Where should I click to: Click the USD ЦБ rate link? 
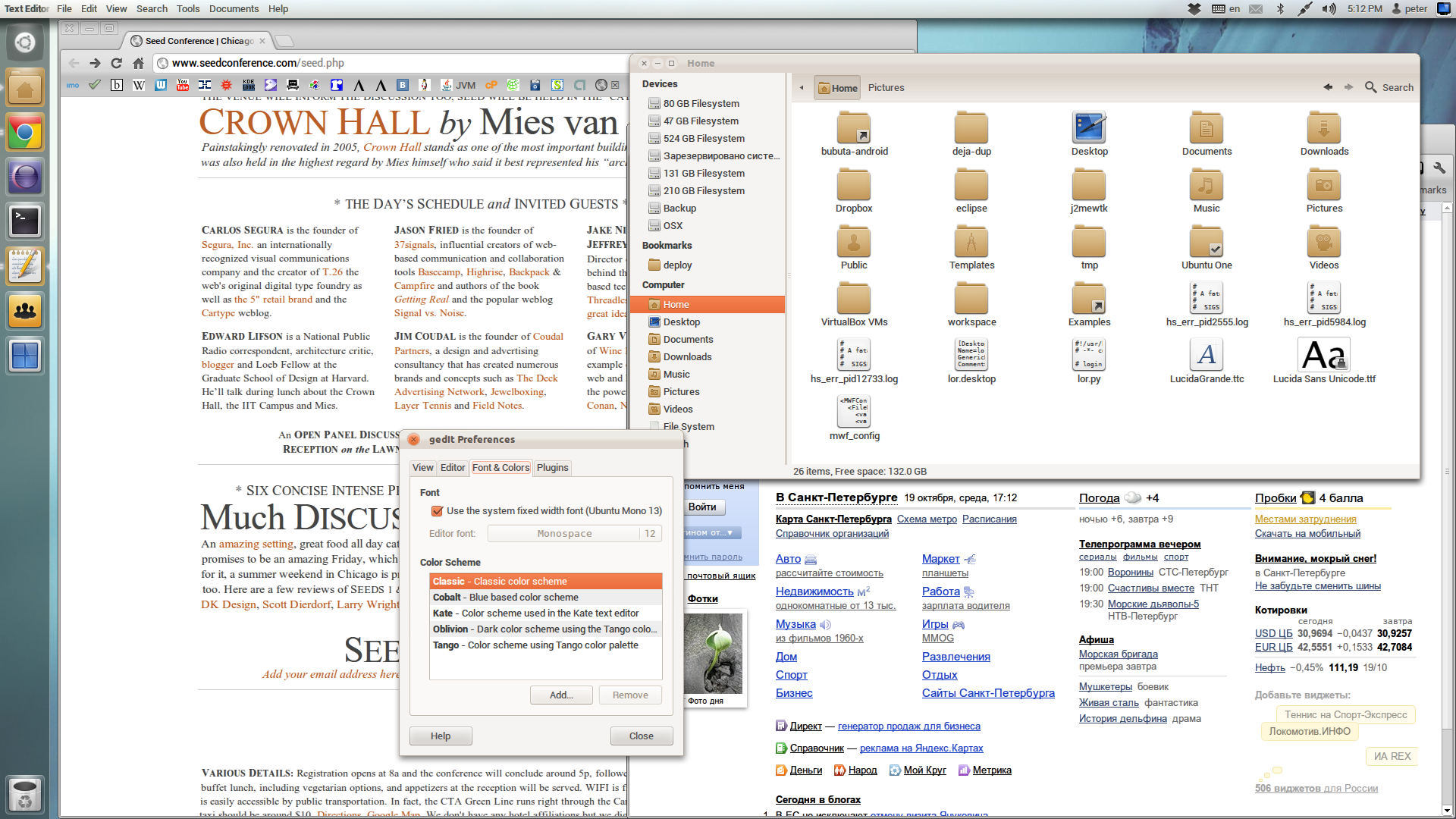coord(1274,634)
